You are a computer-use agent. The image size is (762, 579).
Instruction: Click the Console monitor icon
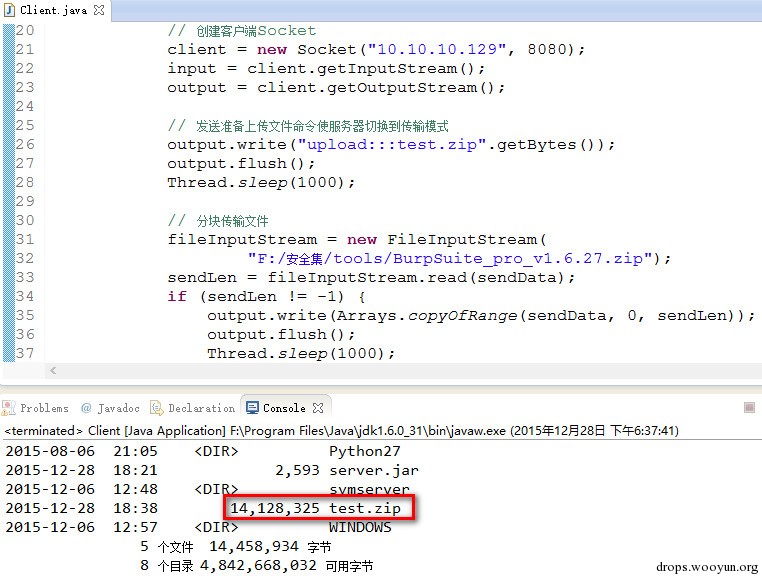(x=252, y=407)
